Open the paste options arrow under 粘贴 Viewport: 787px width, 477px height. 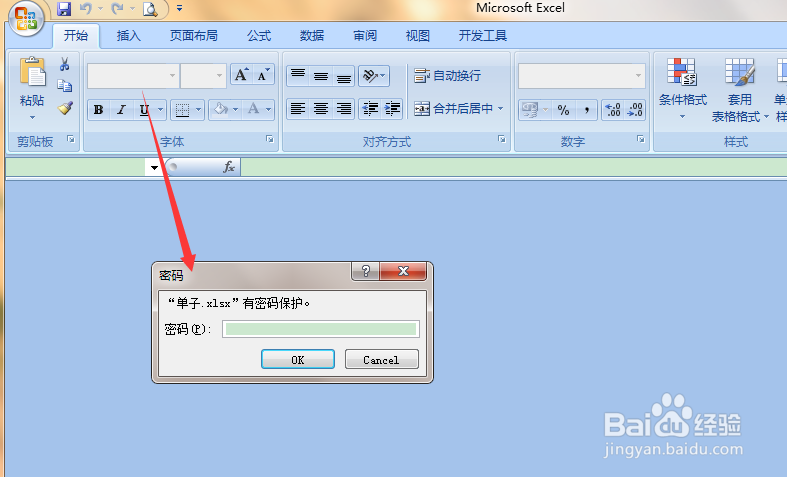point(32,118)
